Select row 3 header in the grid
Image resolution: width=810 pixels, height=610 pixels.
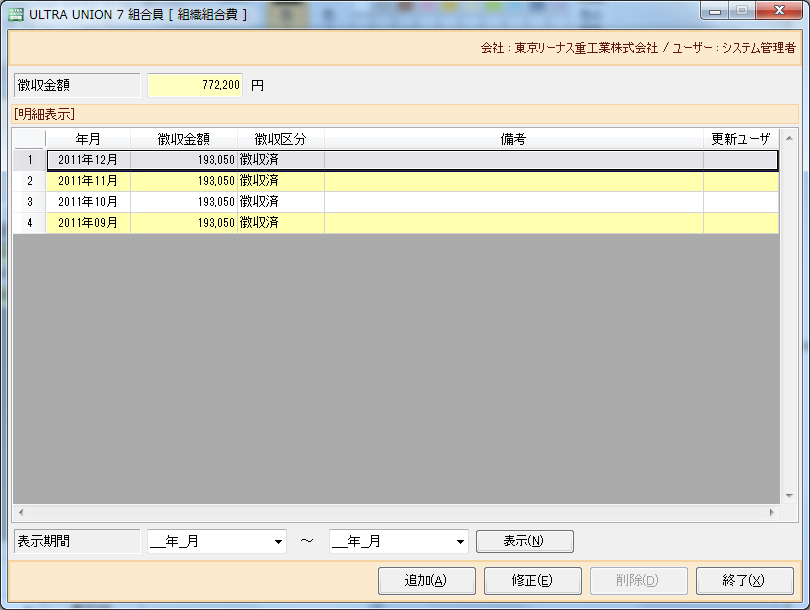pyautogui.click(x=29, y=202)
